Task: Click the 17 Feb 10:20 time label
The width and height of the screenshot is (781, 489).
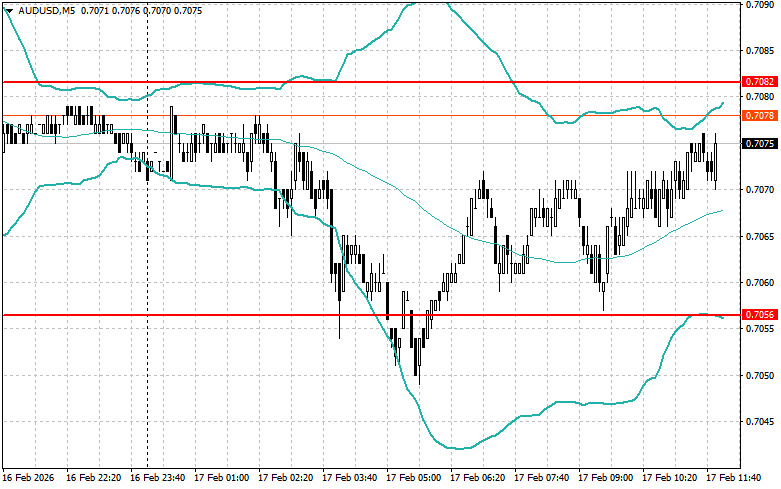Action: (x=669, y=478)
